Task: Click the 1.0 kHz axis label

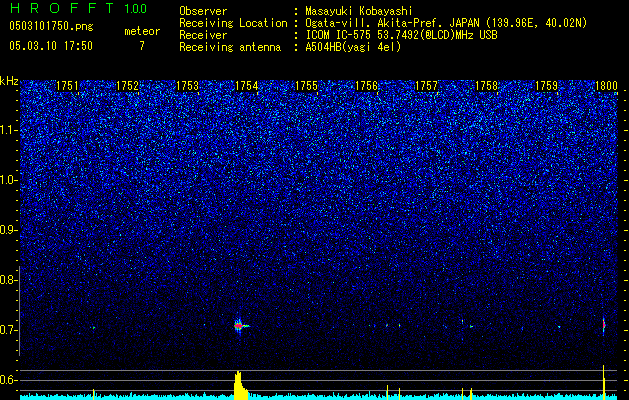Action: (9, 180)
